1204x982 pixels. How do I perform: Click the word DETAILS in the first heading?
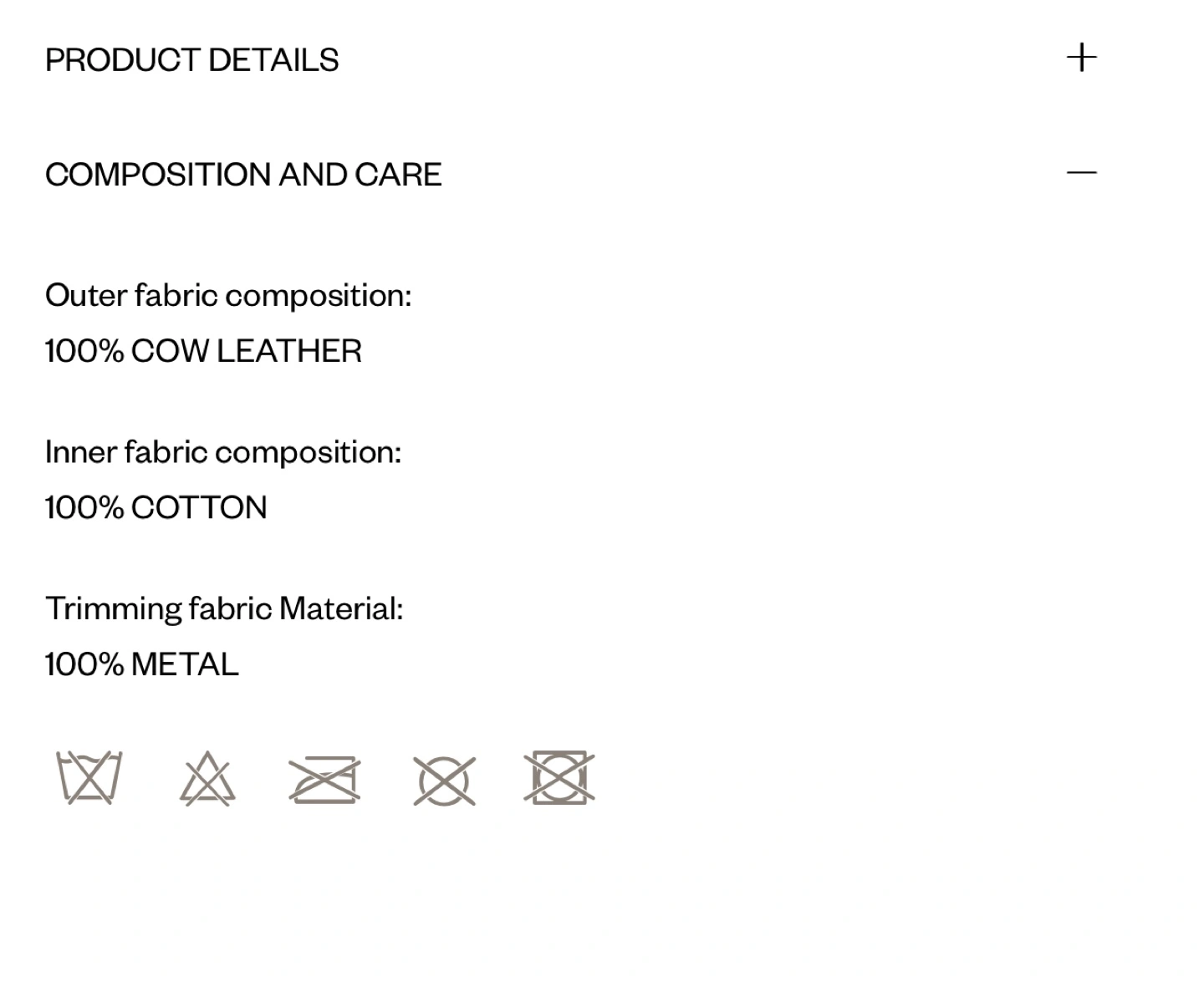[273, 60]
